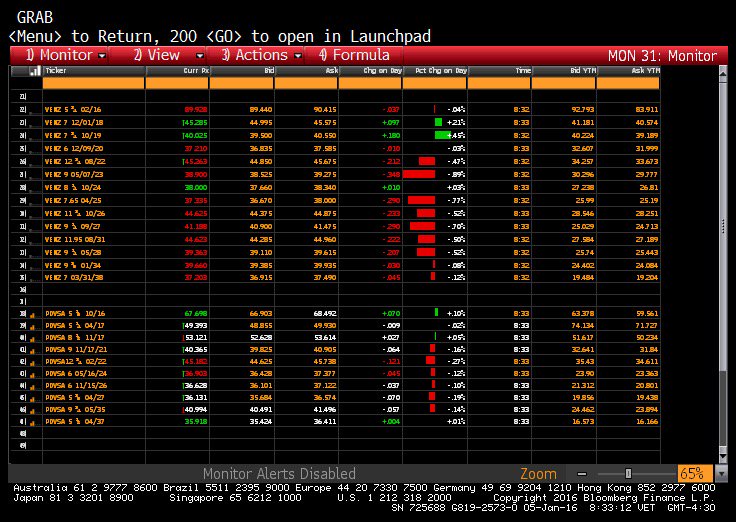The width and height of the screenshot is (736, 522).
Task: Click the orange filter field under Ticker
Action: click(x=93, y=83)
